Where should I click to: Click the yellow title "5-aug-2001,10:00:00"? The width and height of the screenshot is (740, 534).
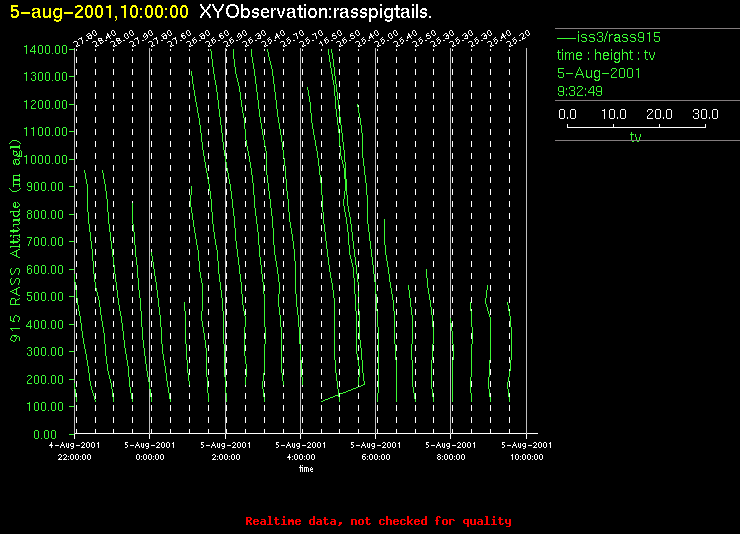coord(99,12)
